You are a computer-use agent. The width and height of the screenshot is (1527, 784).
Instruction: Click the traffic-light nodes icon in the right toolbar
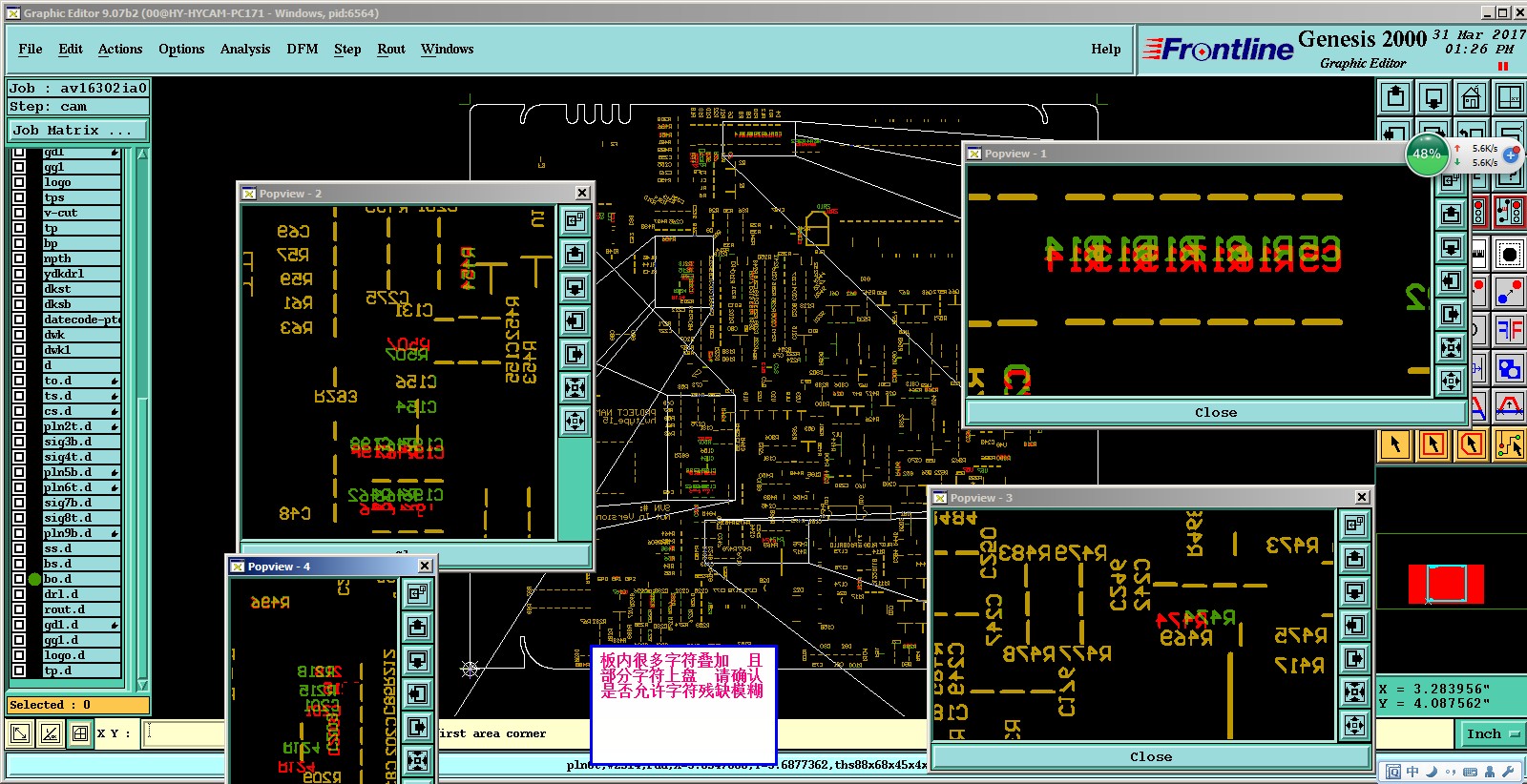click(x=1510, y=212)
